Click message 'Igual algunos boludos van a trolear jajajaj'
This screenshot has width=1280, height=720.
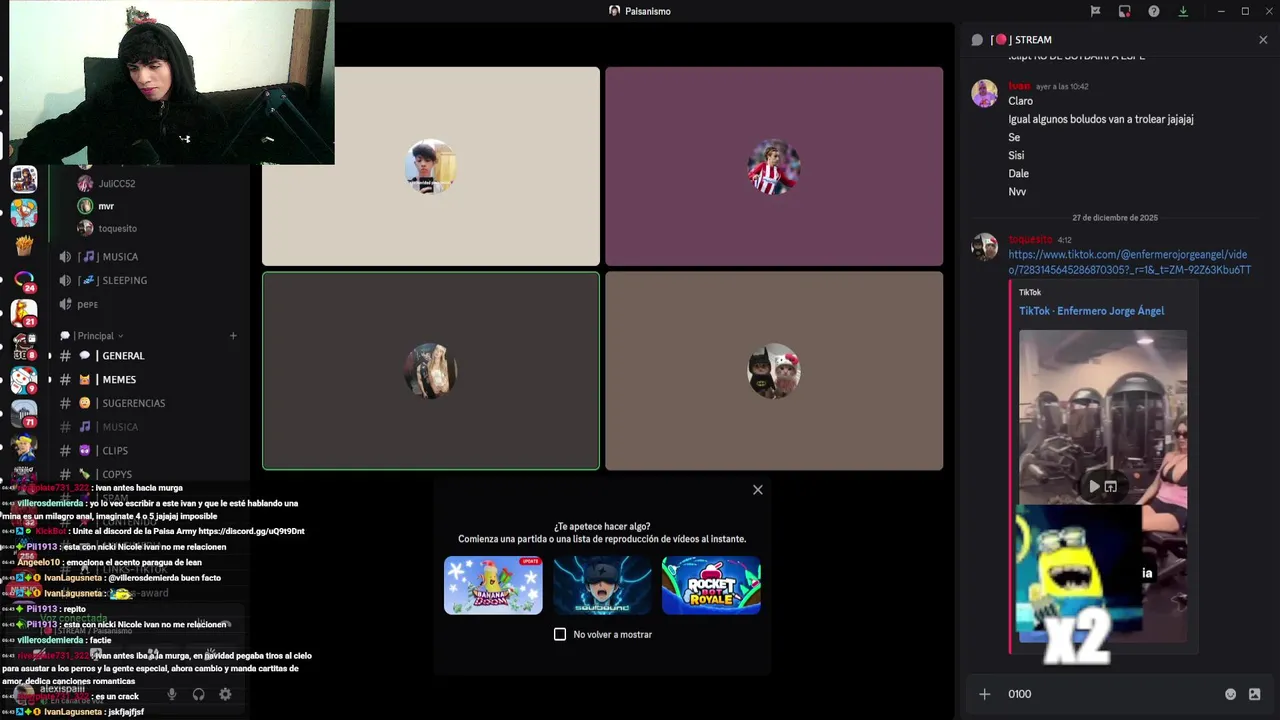pyautogui.click(x=1101, y=119)
